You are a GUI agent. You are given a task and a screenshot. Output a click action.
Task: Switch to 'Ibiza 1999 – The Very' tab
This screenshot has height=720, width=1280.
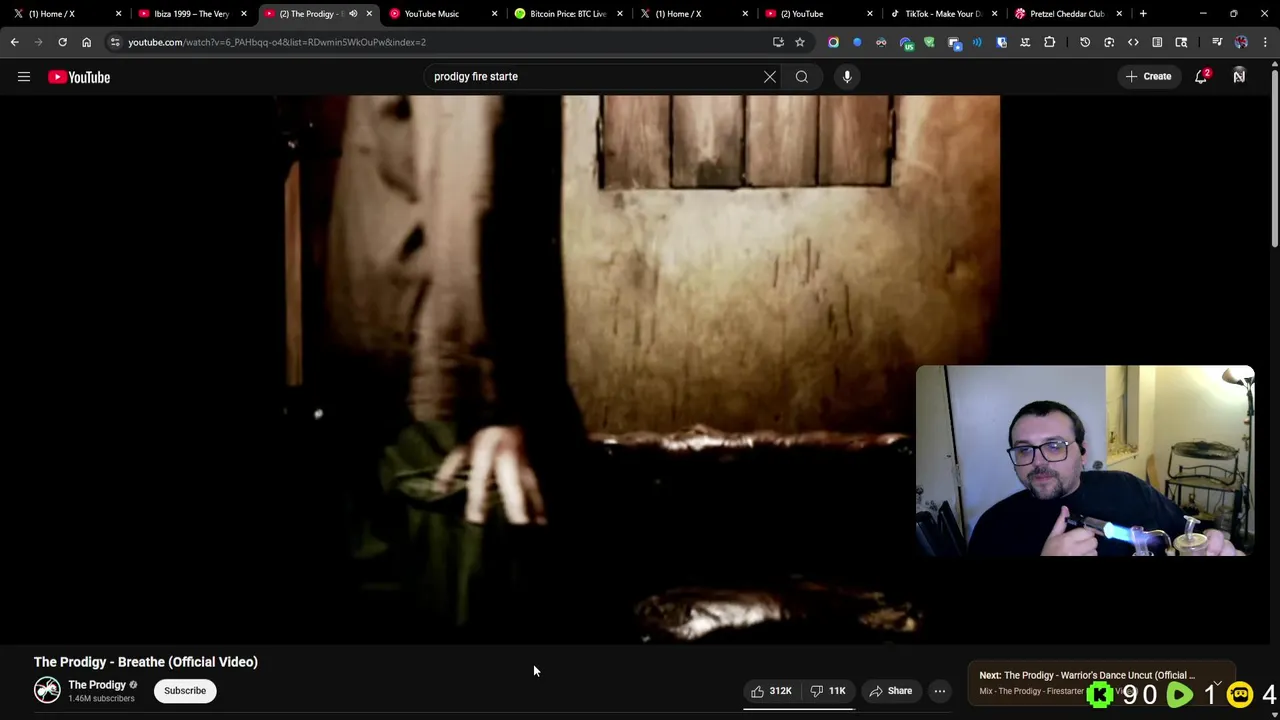click(190, 14)
